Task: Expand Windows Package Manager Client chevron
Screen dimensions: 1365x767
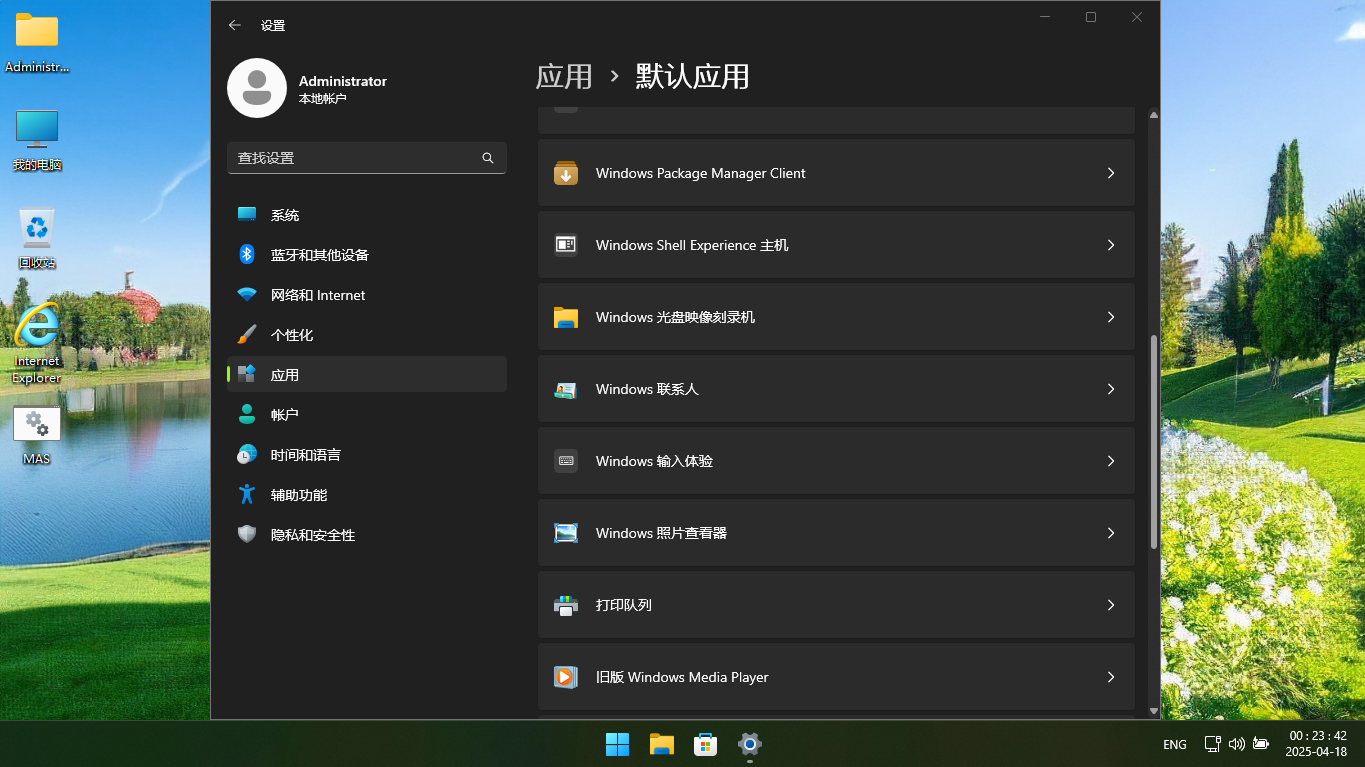Action: pos(1111,173)
